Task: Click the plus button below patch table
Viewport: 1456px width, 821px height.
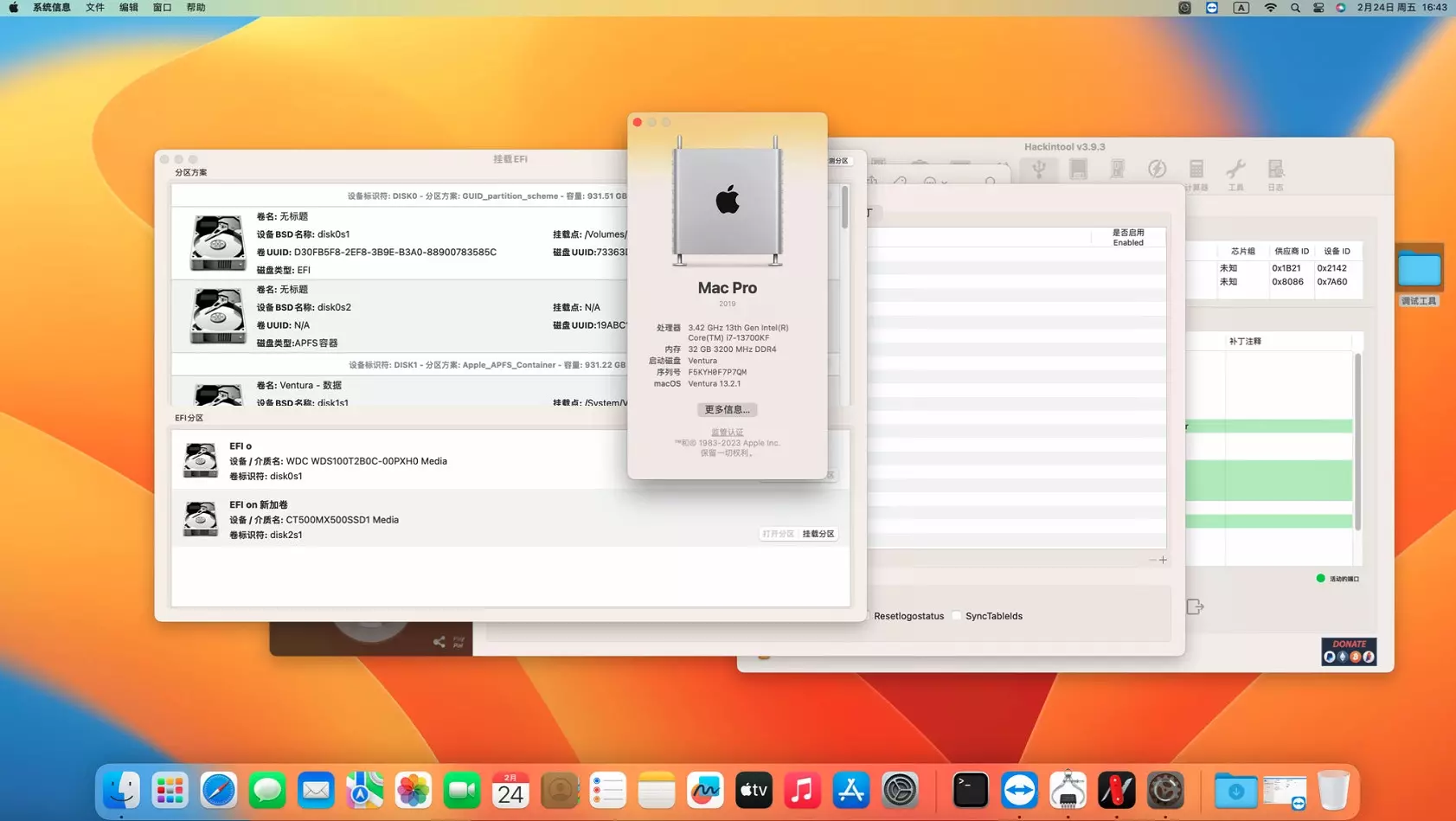Action: [x=1163, y=560]
